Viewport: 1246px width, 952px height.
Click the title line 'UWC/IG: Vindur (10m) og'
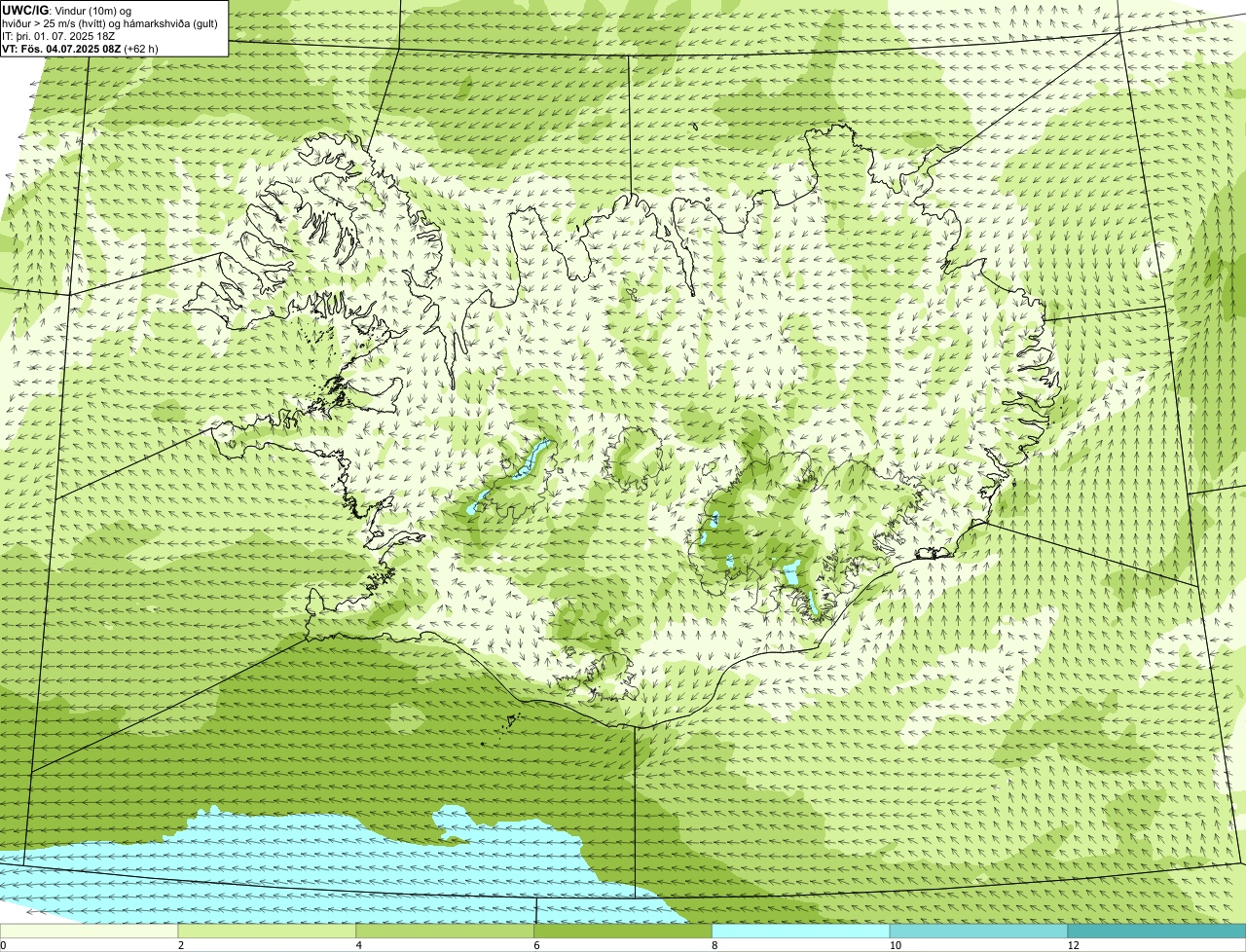pos(66,11)
